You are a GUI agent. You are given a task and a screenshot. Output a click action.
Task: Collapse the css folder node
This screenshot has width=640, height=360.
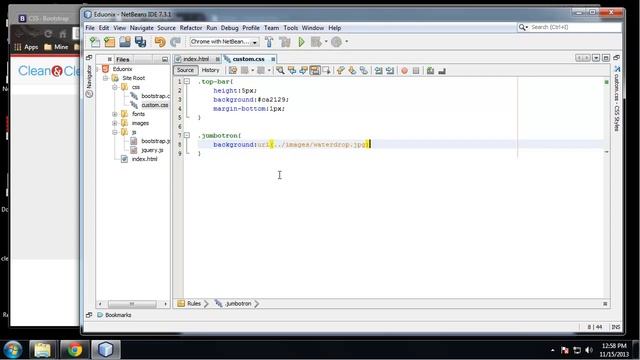click(115, 87)
